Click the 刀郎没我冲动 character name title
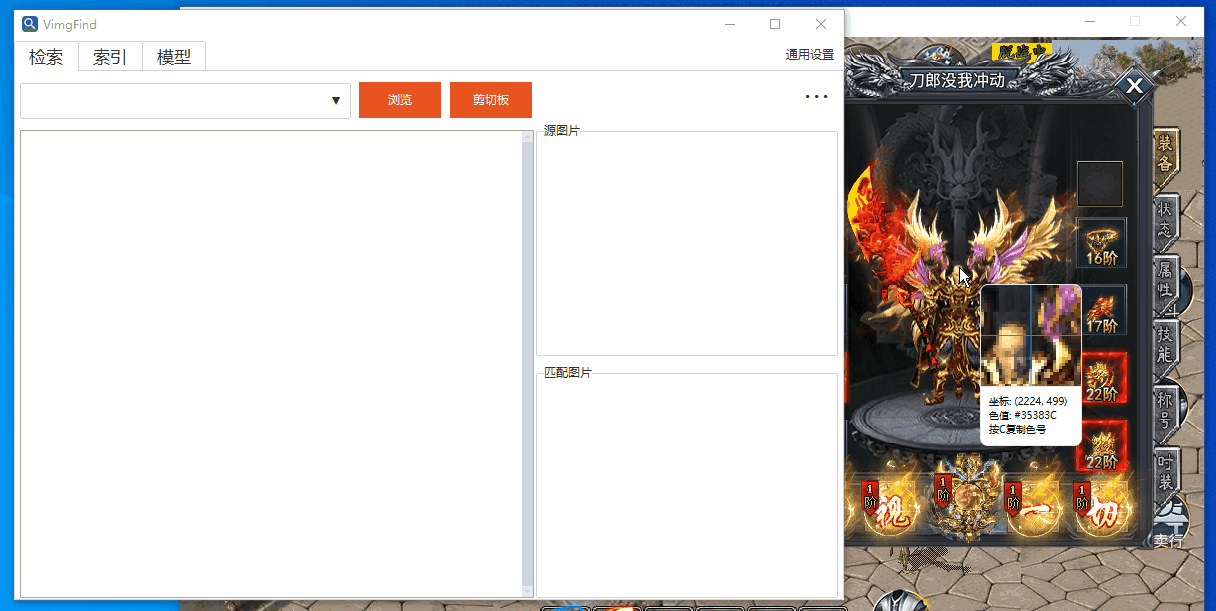The width and height of the screenshot is (1216, 611). tap(956, 80)
